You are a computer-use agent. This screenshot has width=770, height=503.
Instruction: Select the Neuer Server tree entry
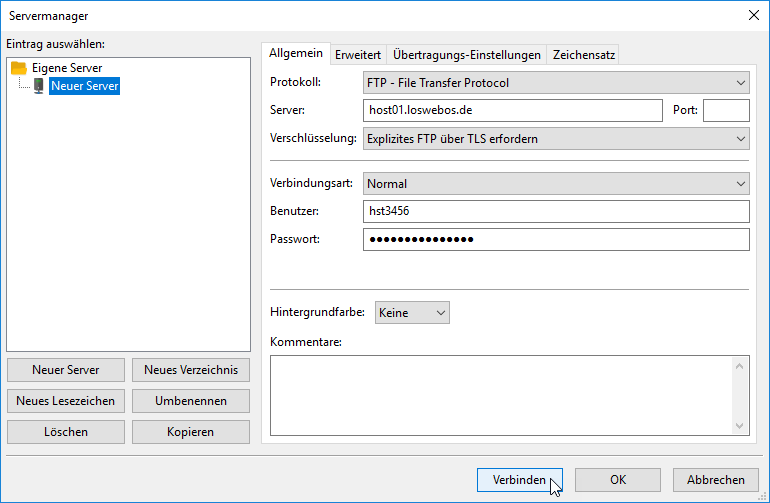point(85,86)
